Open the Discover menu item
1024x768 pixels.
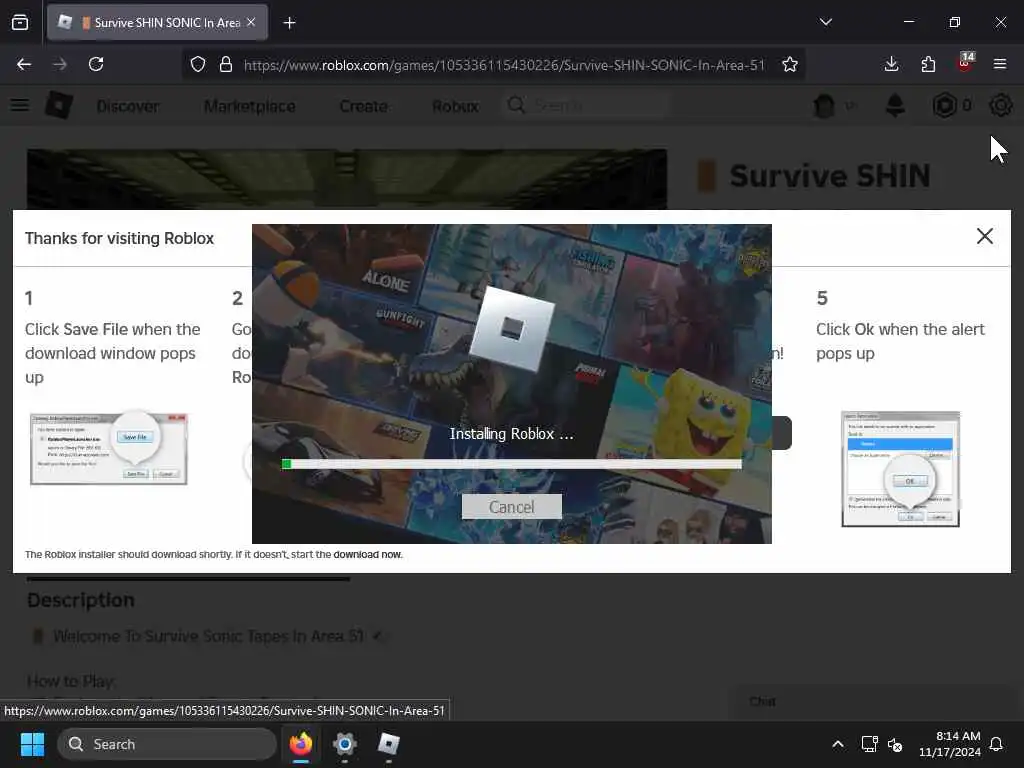pyautogui.click(x=128, y=106)
